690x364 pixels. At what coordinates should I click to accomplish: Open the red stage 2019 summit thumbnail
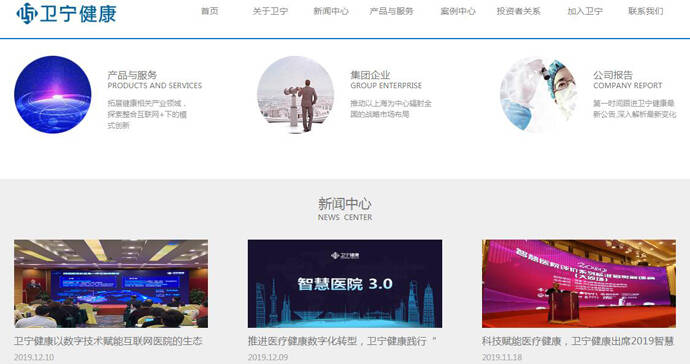click(x=579, y=283)
